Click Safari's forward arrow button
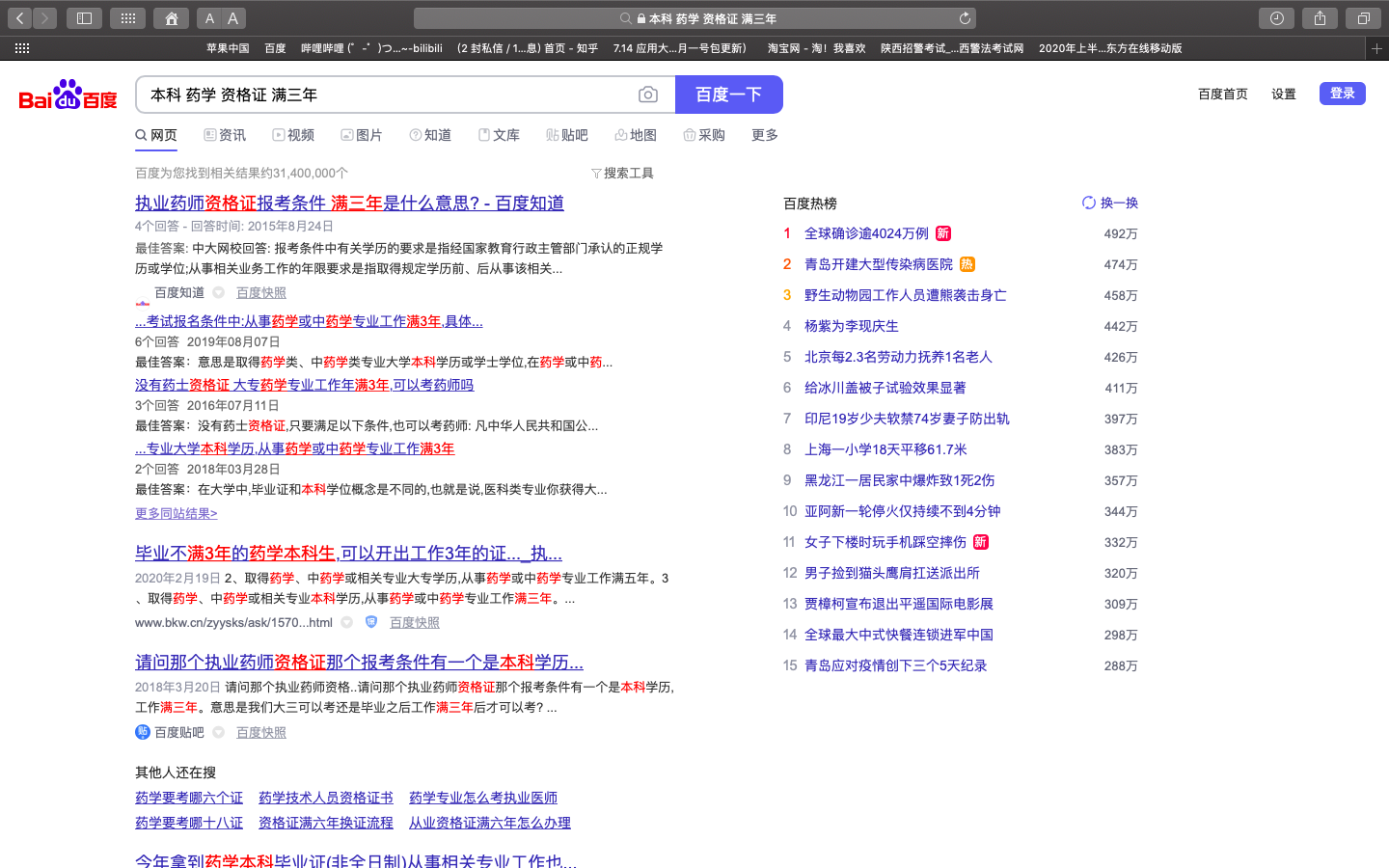1389x868 pixels. [x=45, y=18]
